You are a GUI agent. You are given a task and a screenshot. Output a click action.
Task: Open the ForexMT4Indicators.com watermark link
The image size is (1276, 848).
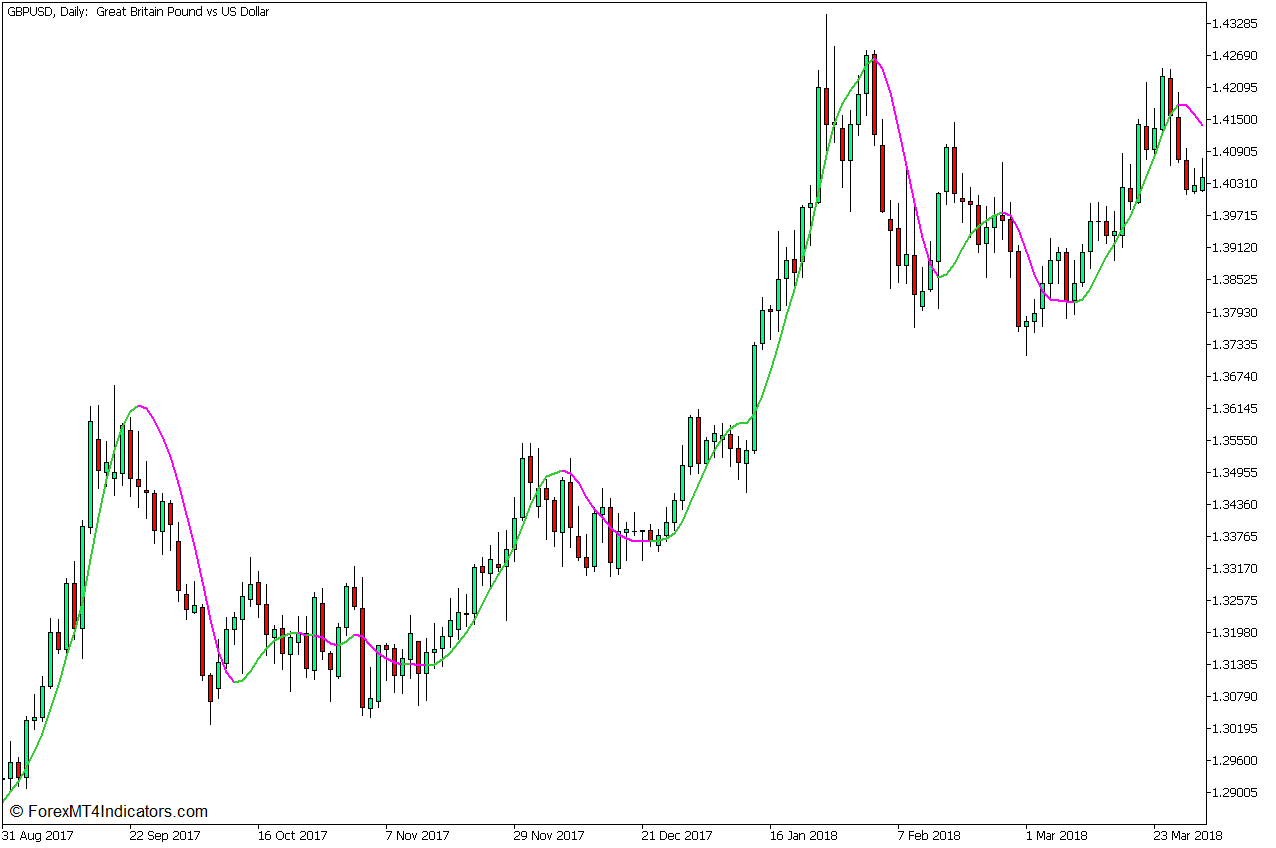(108, 812)
